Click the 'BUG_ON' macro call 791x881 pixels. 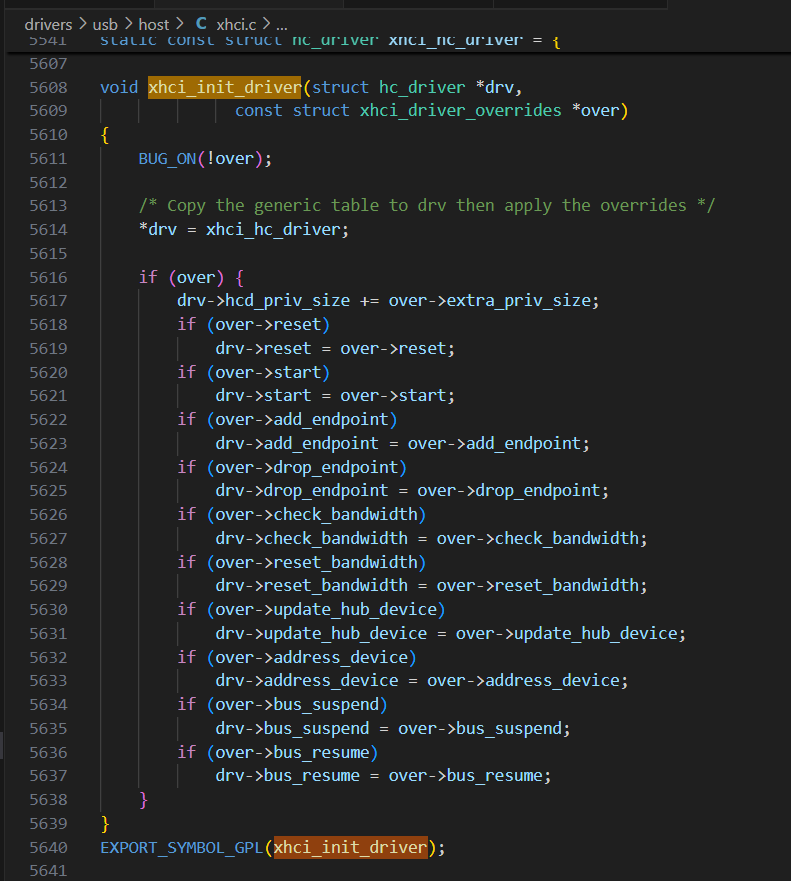click(167, 159)
